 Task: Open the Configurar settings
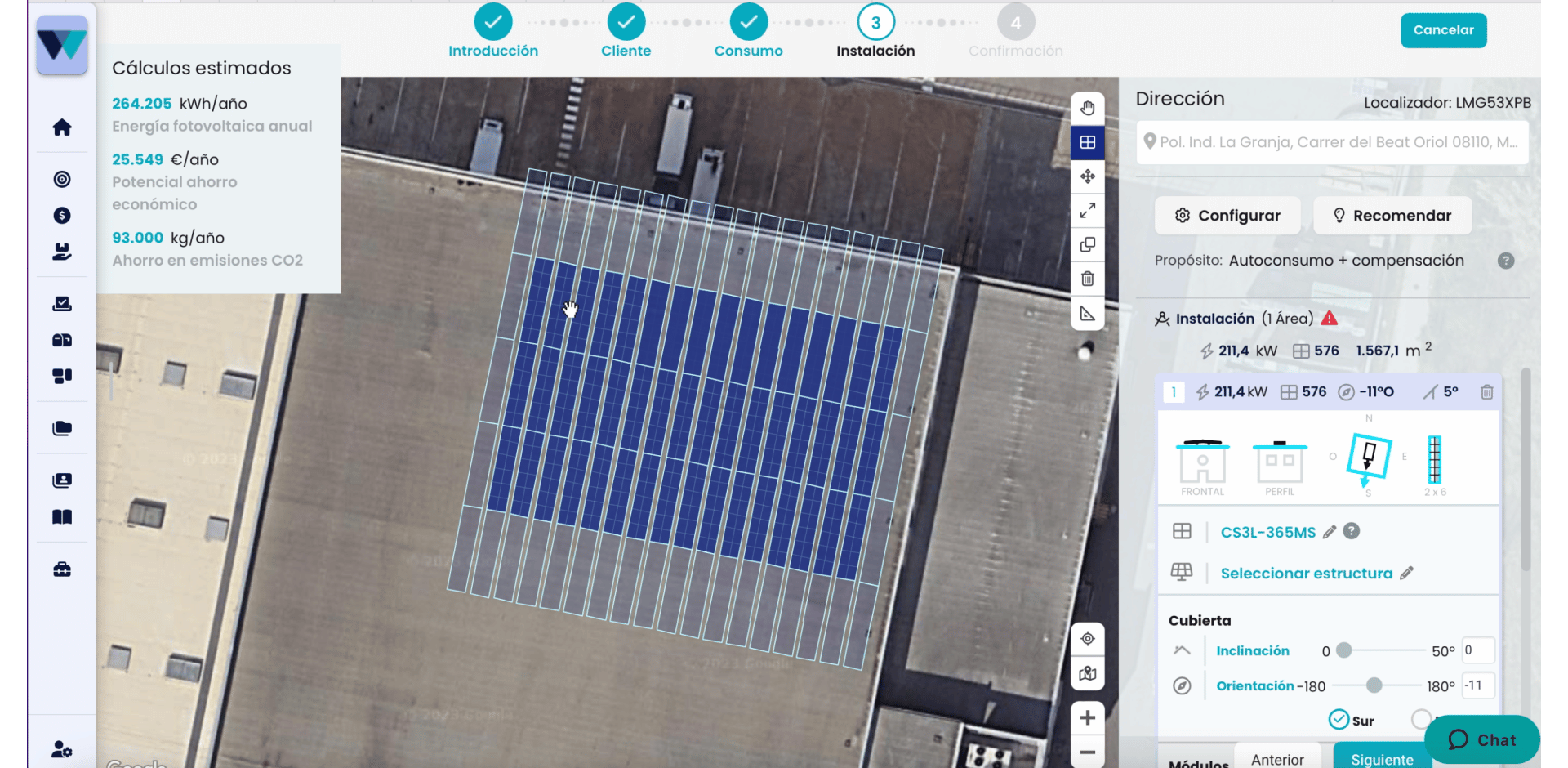[x=1227, y=216]
